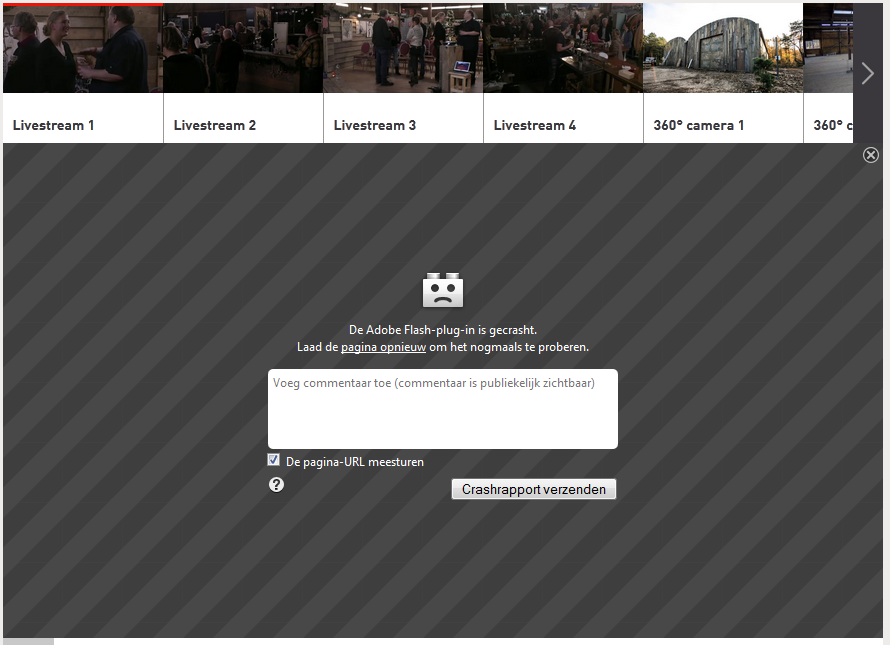
Task: Select the 360° camera 1 label tab
Action: [723, 118]
